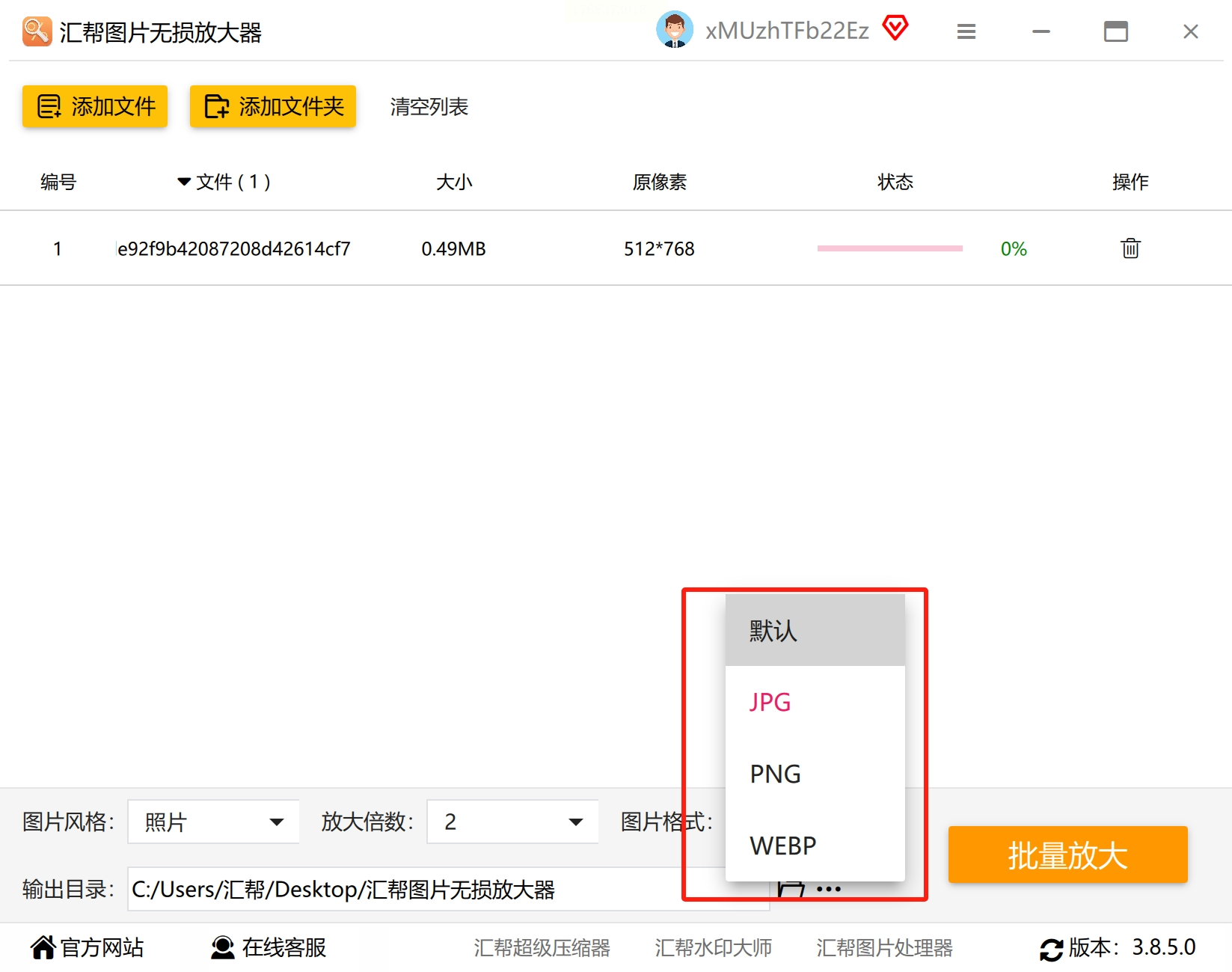Click the 添加文件夹 button
The image size is (1232, 972).
tap(273, 106)
